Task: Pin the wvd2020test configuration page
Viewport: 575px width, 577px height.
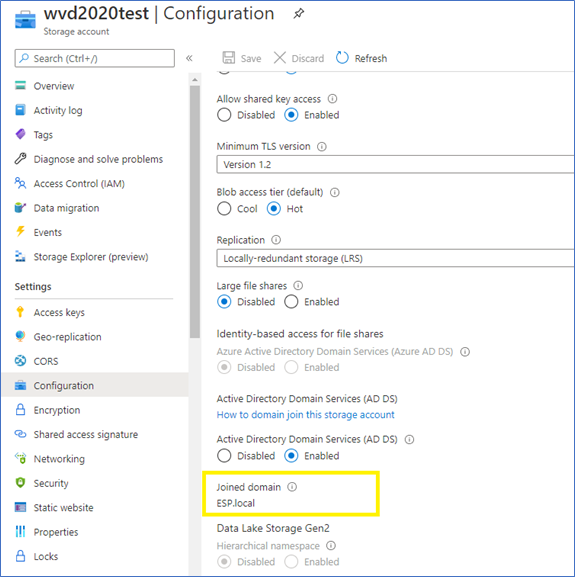Action: click(299, 14)
